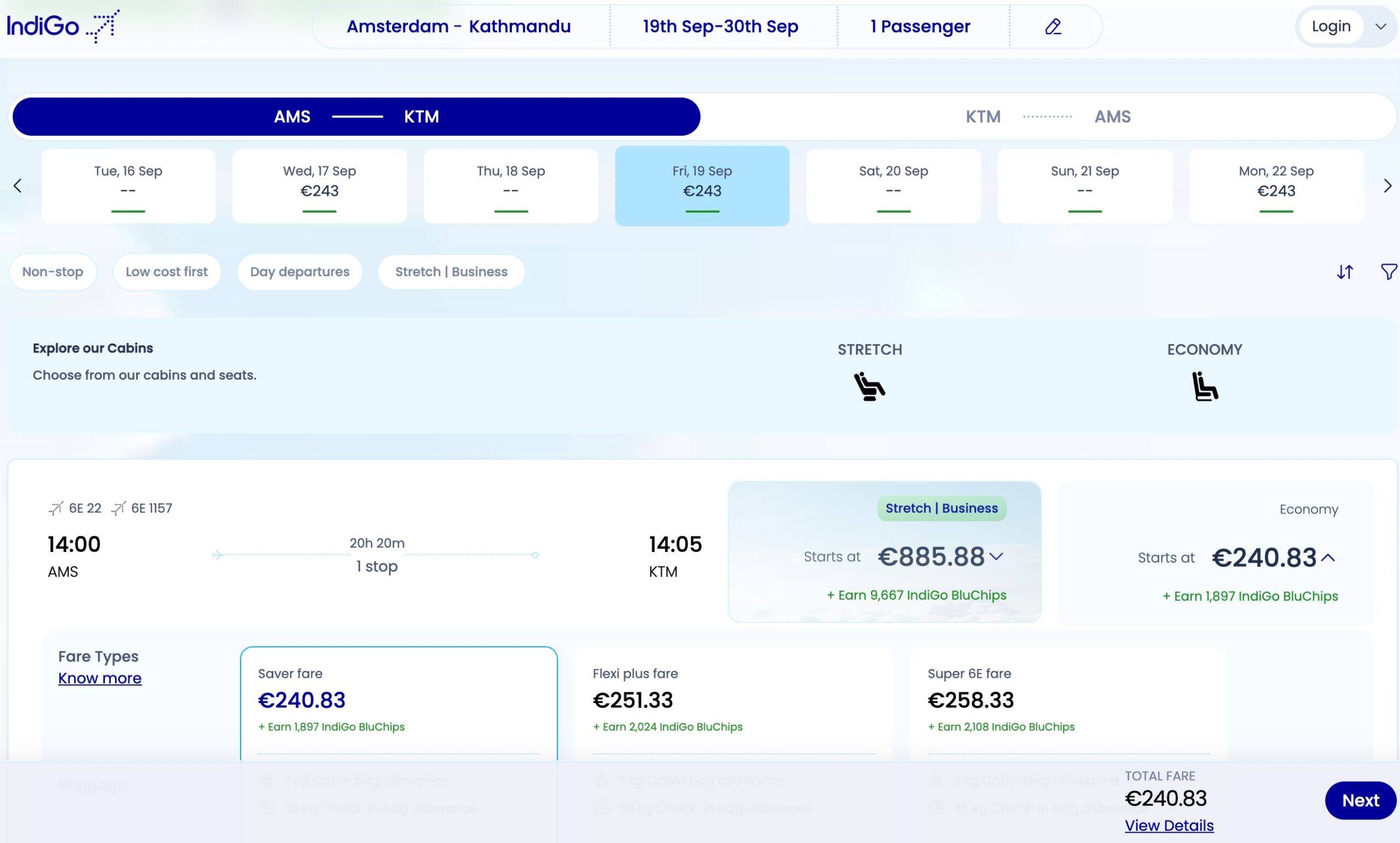Viewport: 1400px width, 843px height.
Task: Select the Wed, 17 Sep date tab
Action: coord(319,186)
